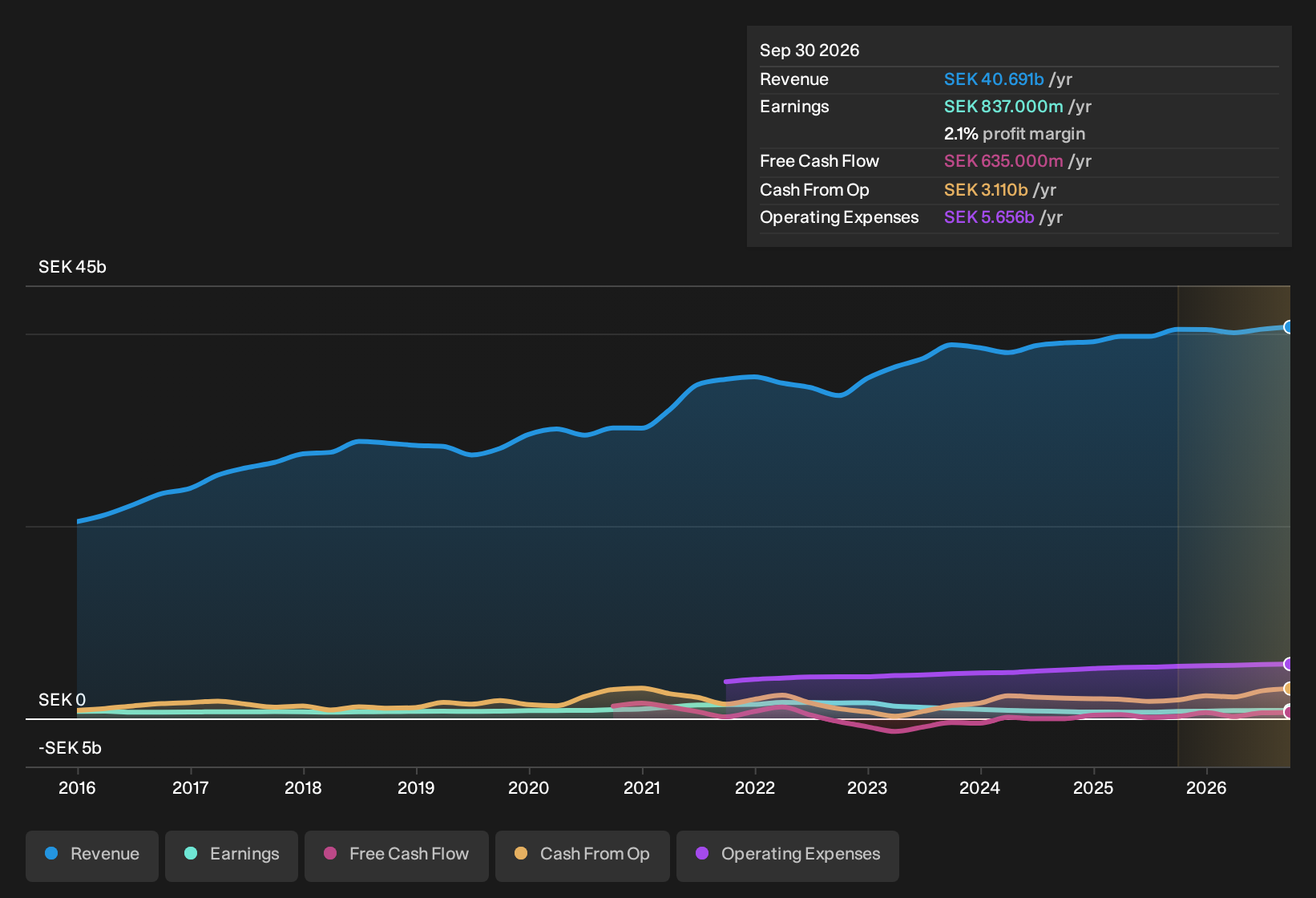Click the Operating Expenses label in tooltip
1316x898 pixels.
click(839, 217)
